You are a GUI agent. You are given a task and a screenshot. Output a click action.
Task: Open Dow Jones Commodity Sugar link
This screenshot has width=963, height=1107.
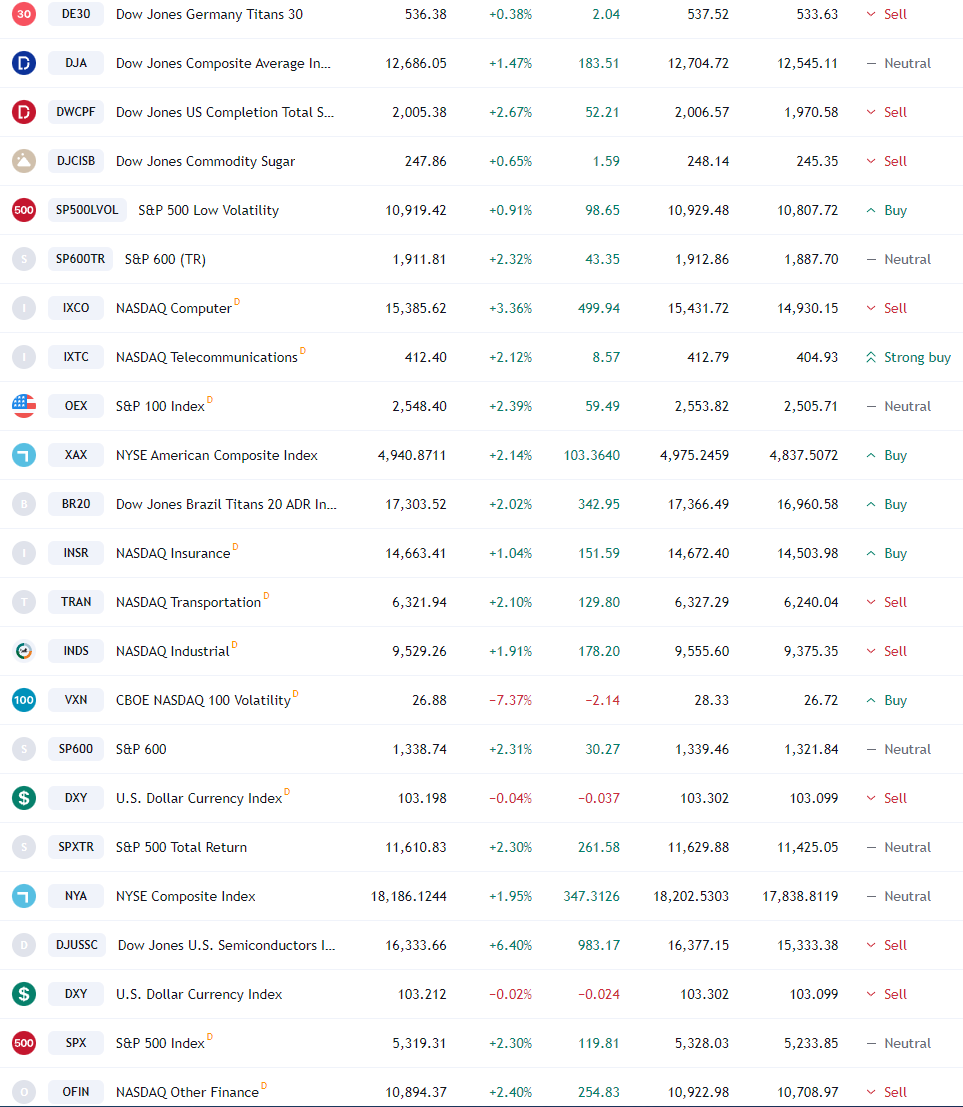click(205, 161)
